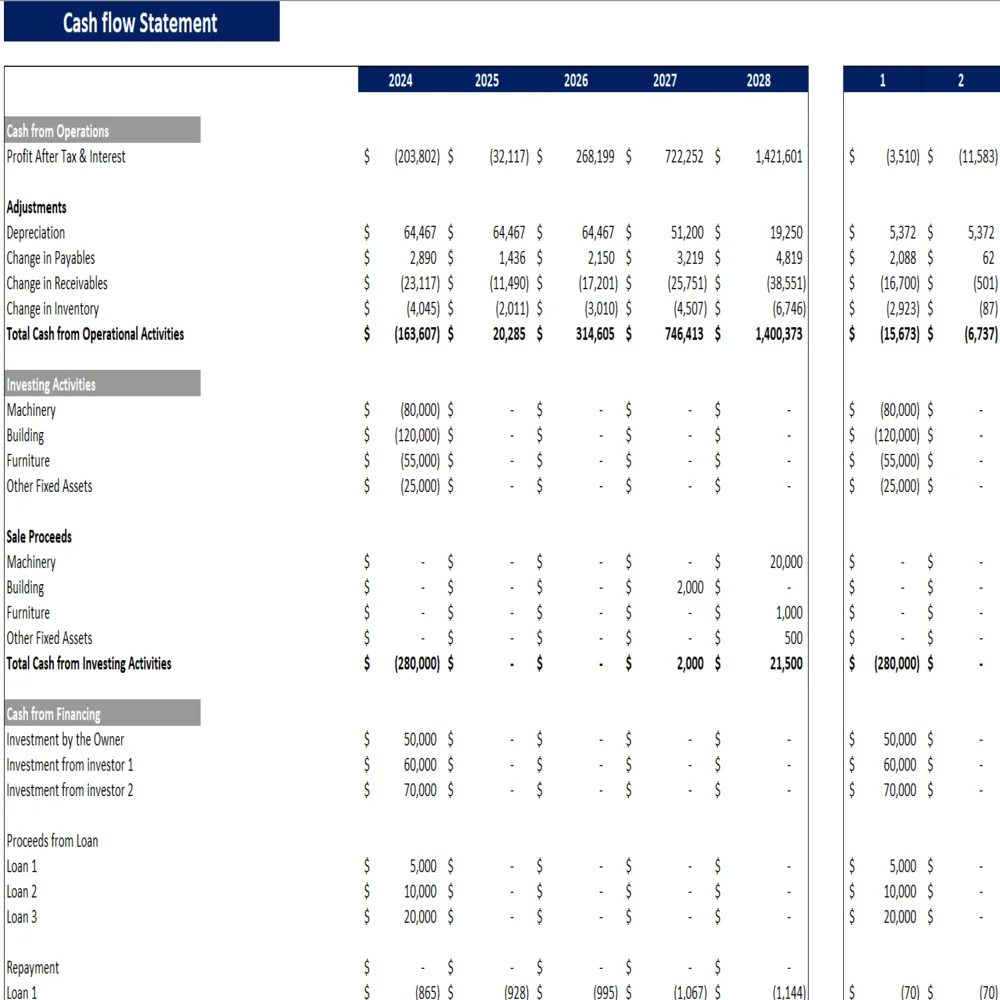Select the Depreciation row label
This screenshot has height=1000, width=1000.
[36, 233]
